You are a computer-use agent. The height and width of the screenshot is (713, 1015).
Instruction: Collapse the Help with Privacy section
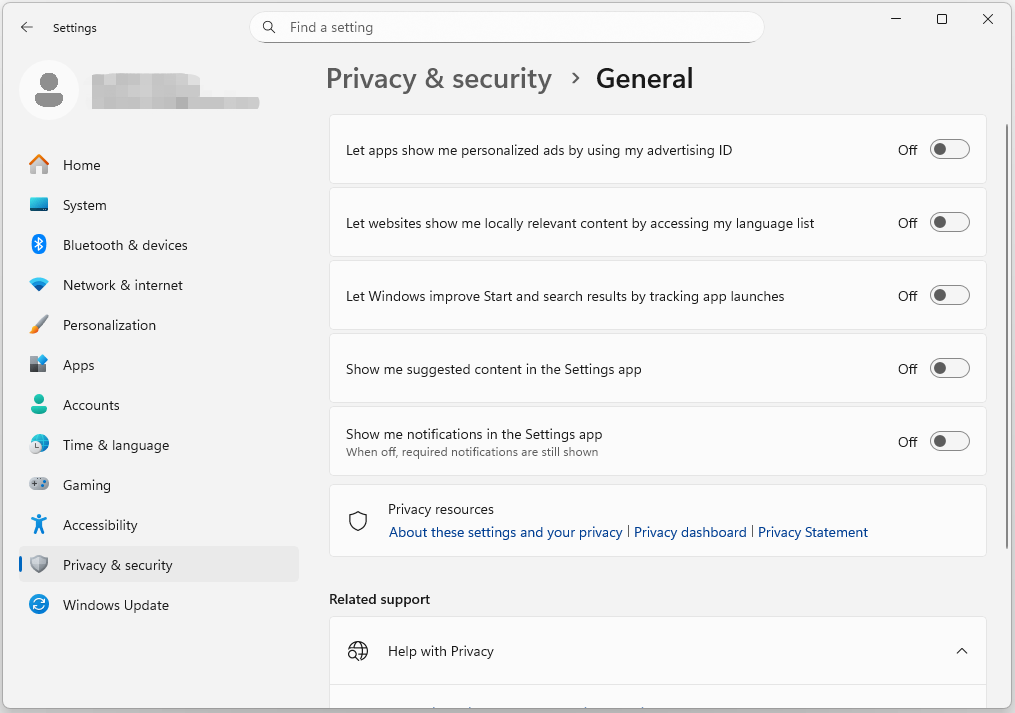pos(962,650)
